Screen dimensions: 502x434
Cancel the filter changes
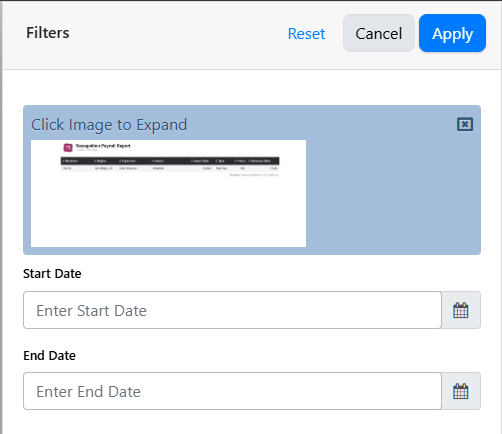(379, 33)
